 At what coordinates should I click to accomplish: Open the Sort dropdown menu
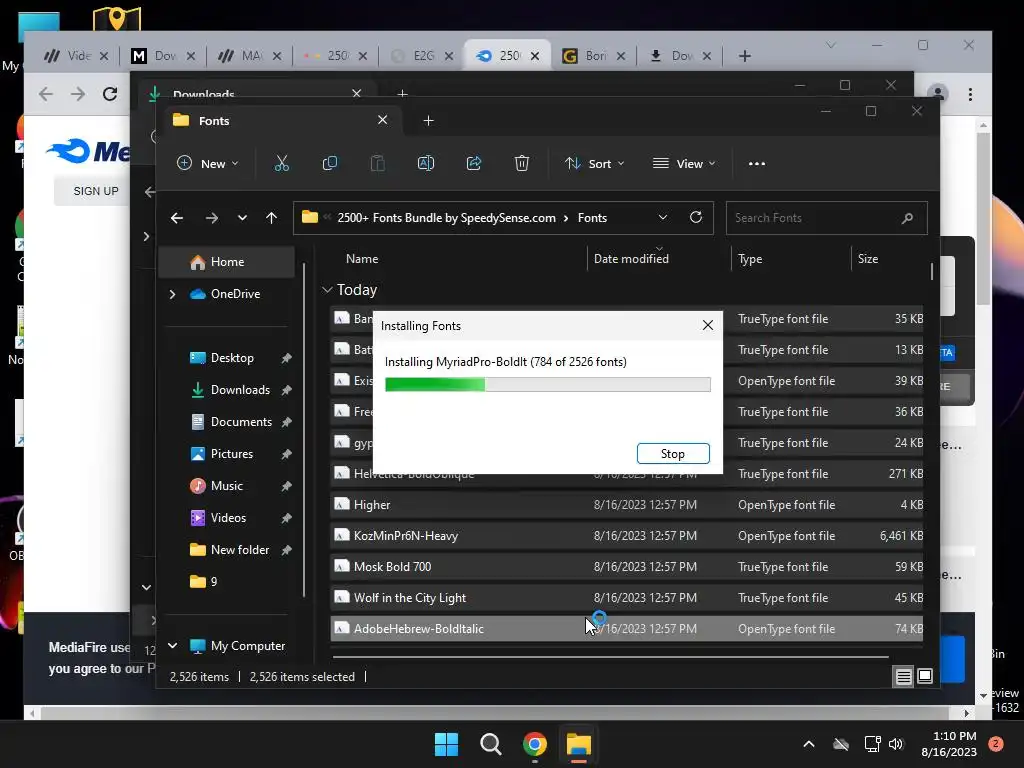point(594,164)
